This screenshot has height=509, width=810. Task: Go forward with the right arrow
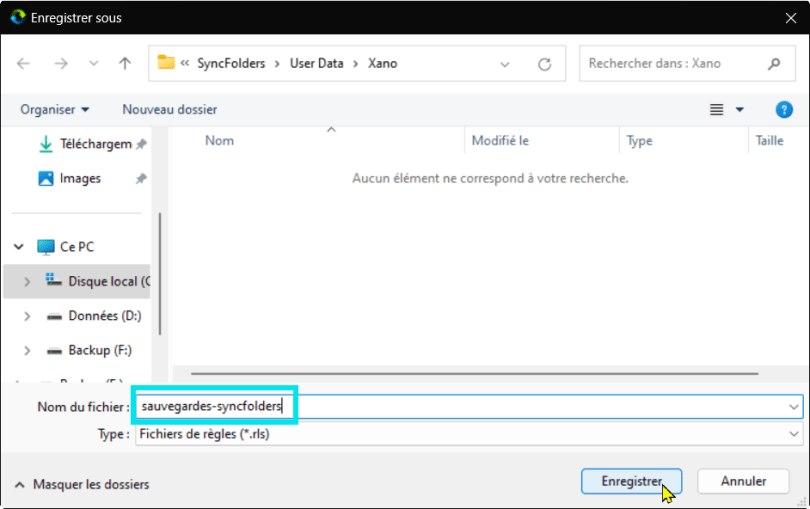coord(61,64)
